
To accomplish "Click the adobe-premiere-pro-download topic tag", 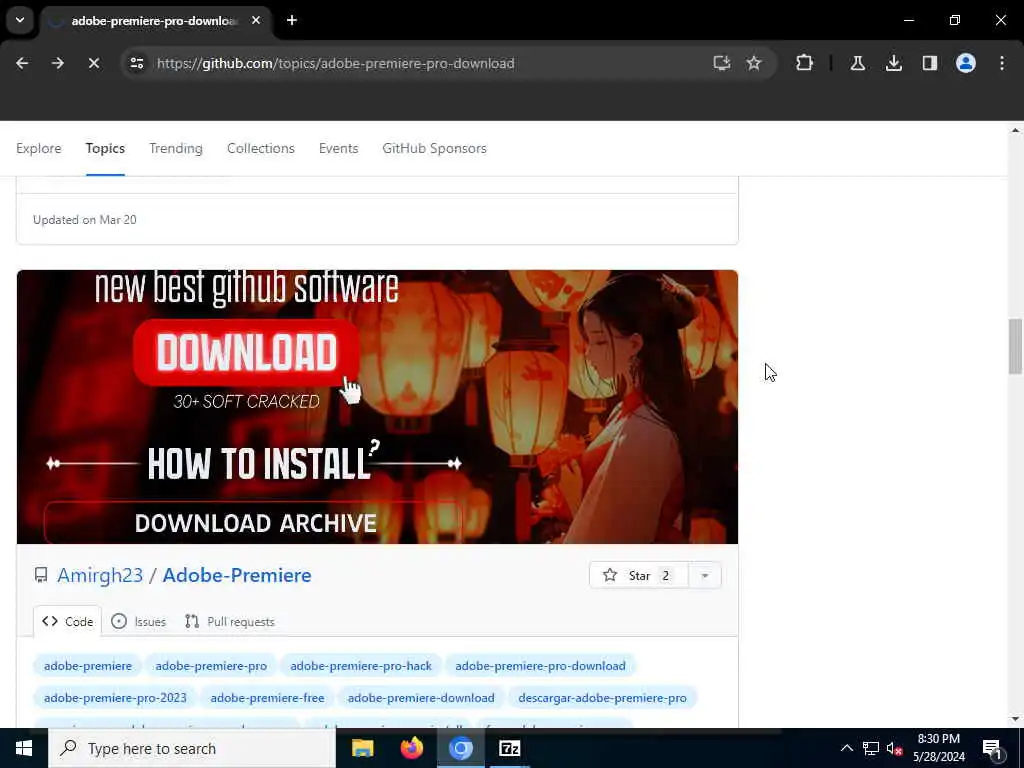I will point(540,665).
